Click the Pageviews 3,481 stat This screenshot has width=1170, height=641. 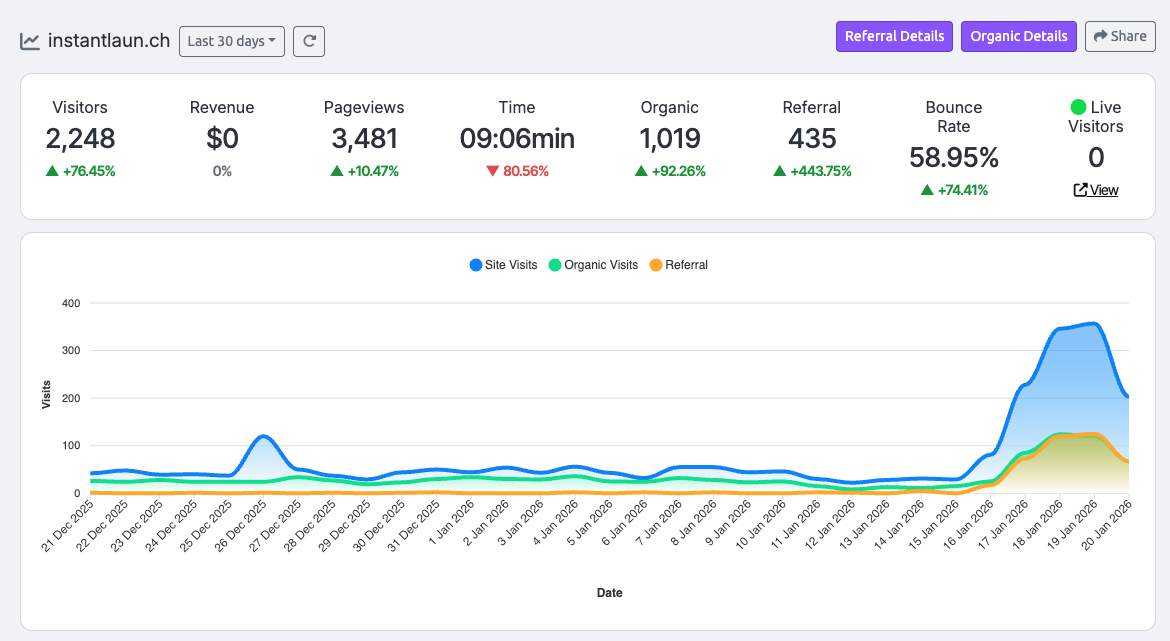tap(364, 138)
